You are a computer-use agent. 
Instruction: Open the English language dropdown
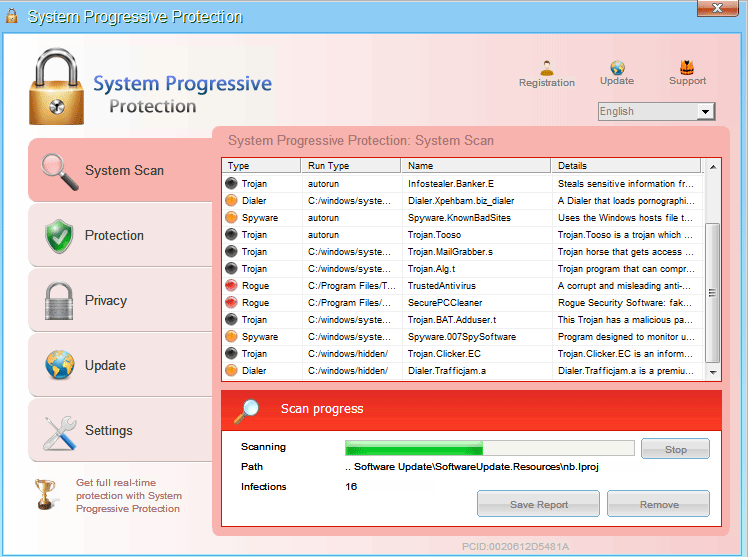[656, 111]
